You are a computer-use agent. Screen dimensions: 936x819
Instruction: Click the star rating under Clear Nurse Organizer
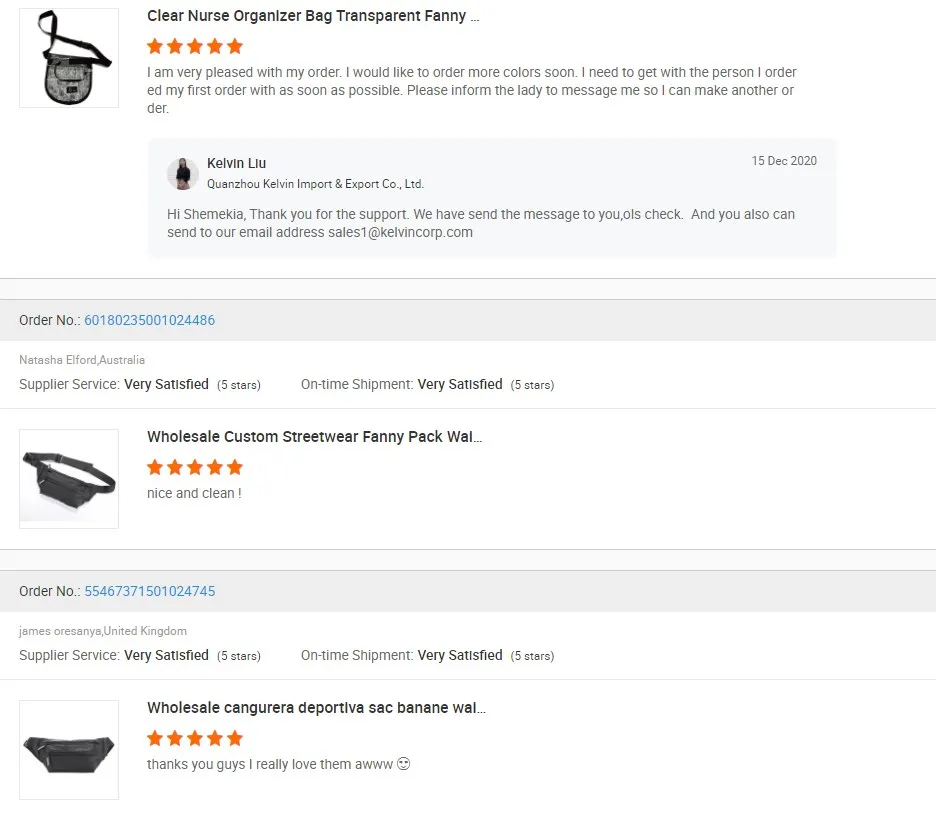(x=195, y=46)
